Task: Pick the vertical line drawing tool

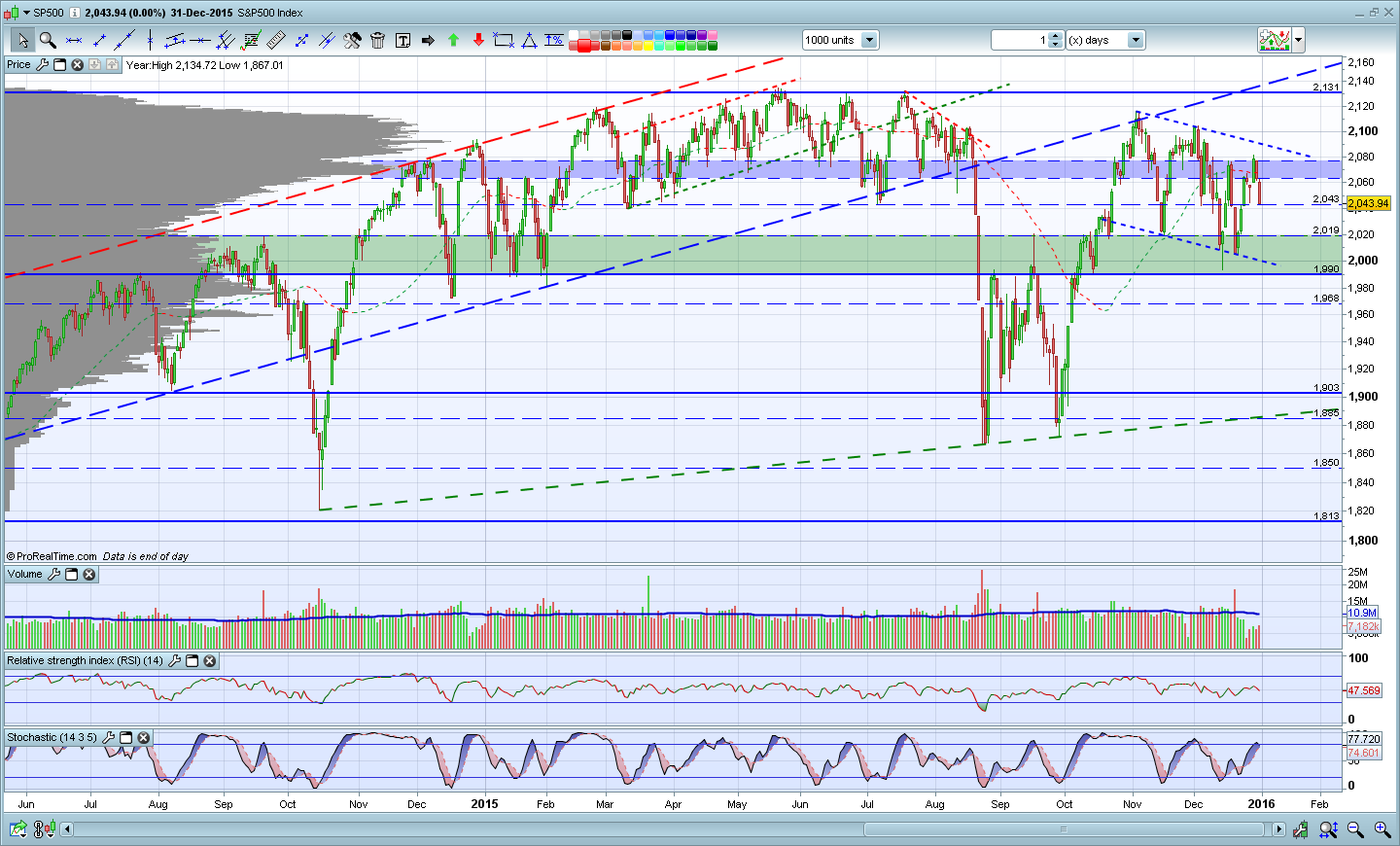Action: 150,40
